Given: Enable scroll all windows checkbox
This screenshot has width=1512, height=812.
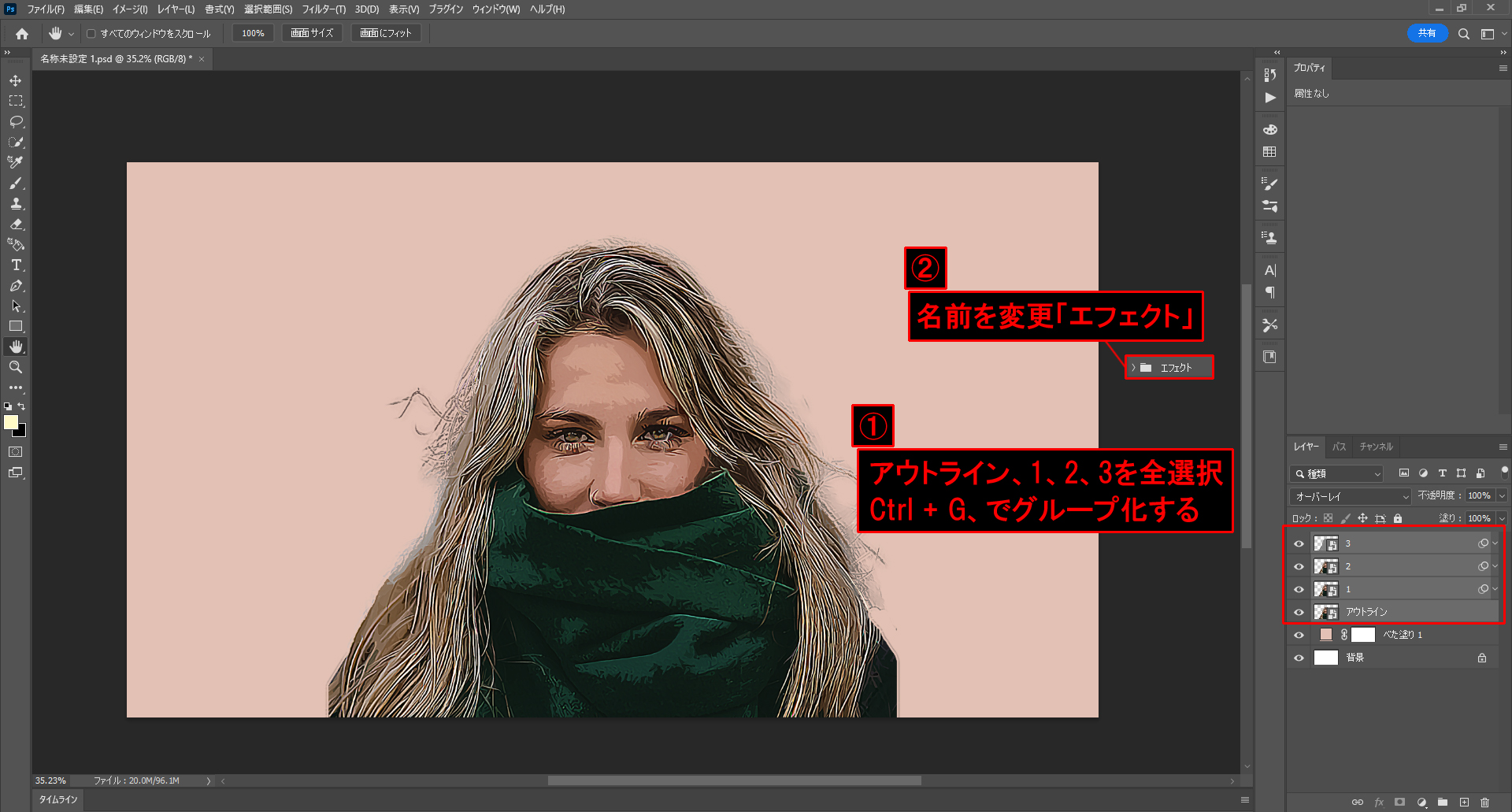Looking at the screenshot, I should 91,34.
